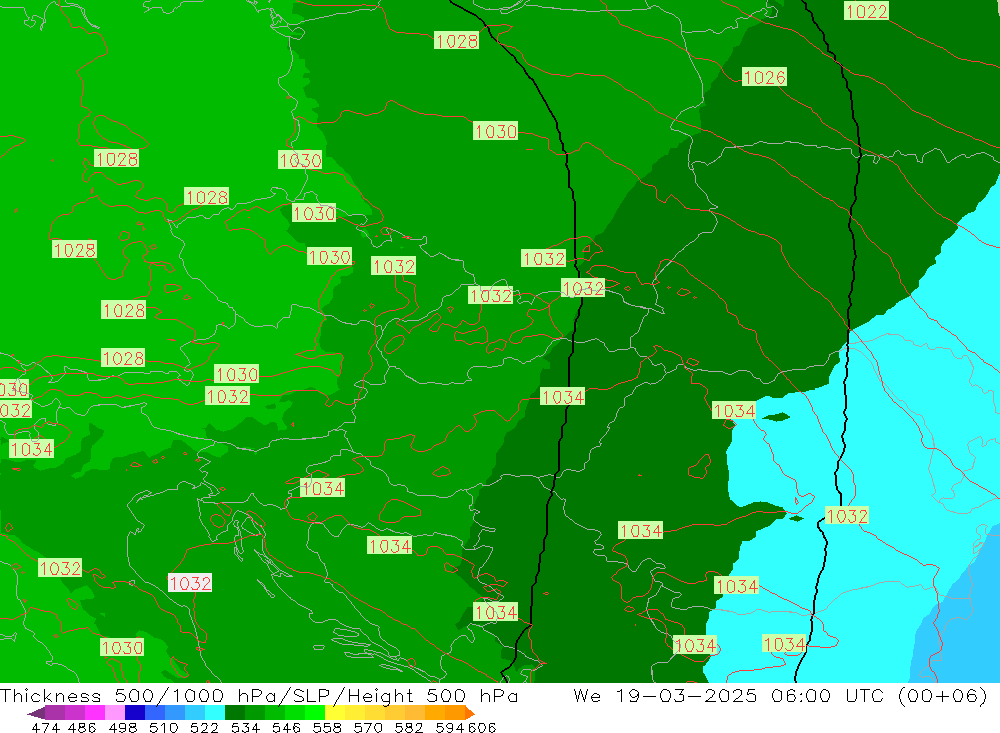Click the 1026 pressure label
This screenshot has width=1000, height=733.
pyautogui.click(x=764, y=77)
